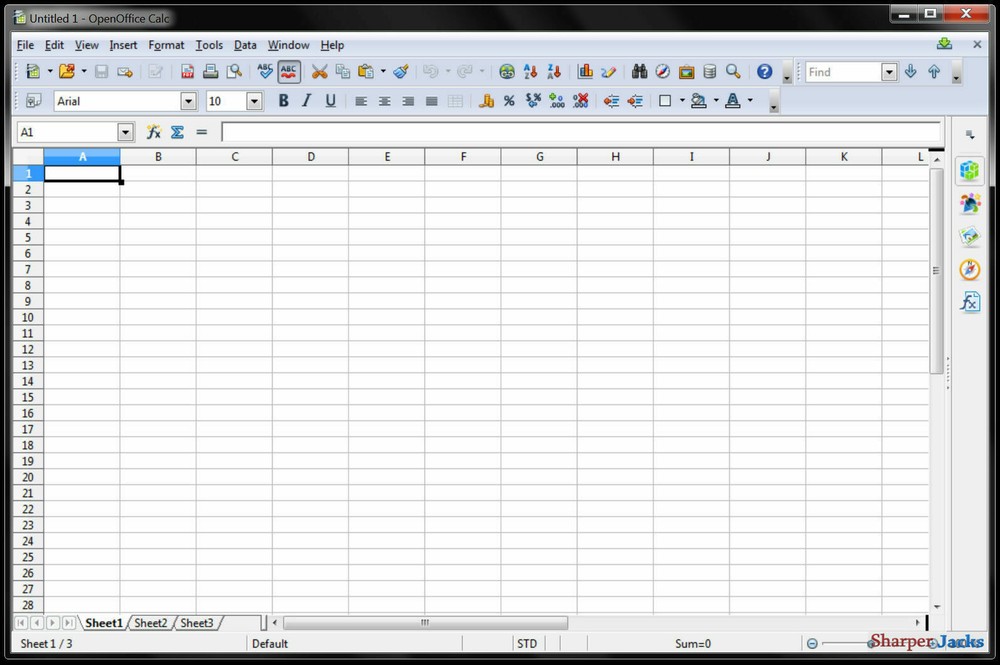Toggle AutoSpellcheck

pyautogui.click(x=288, y=71)
